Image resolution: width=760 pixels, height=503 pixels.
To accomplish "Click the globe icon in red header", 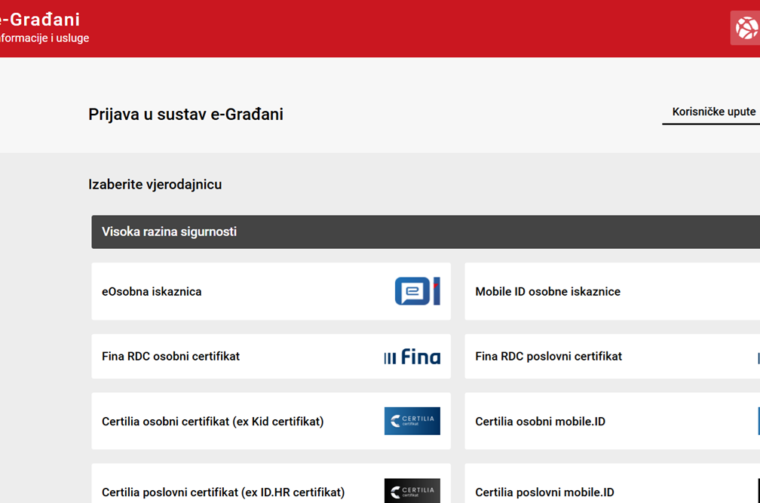I will [746, 28].
